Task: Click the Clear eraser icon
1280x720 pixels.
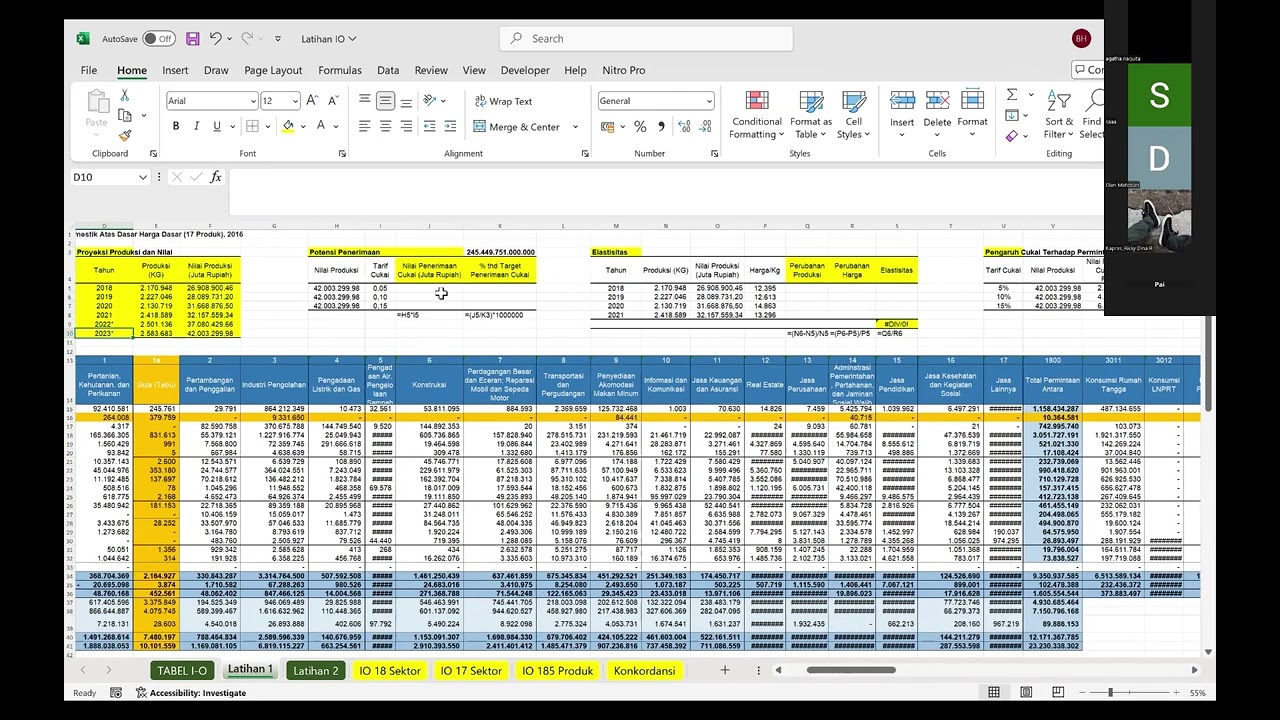Action: pos(1012,136)
